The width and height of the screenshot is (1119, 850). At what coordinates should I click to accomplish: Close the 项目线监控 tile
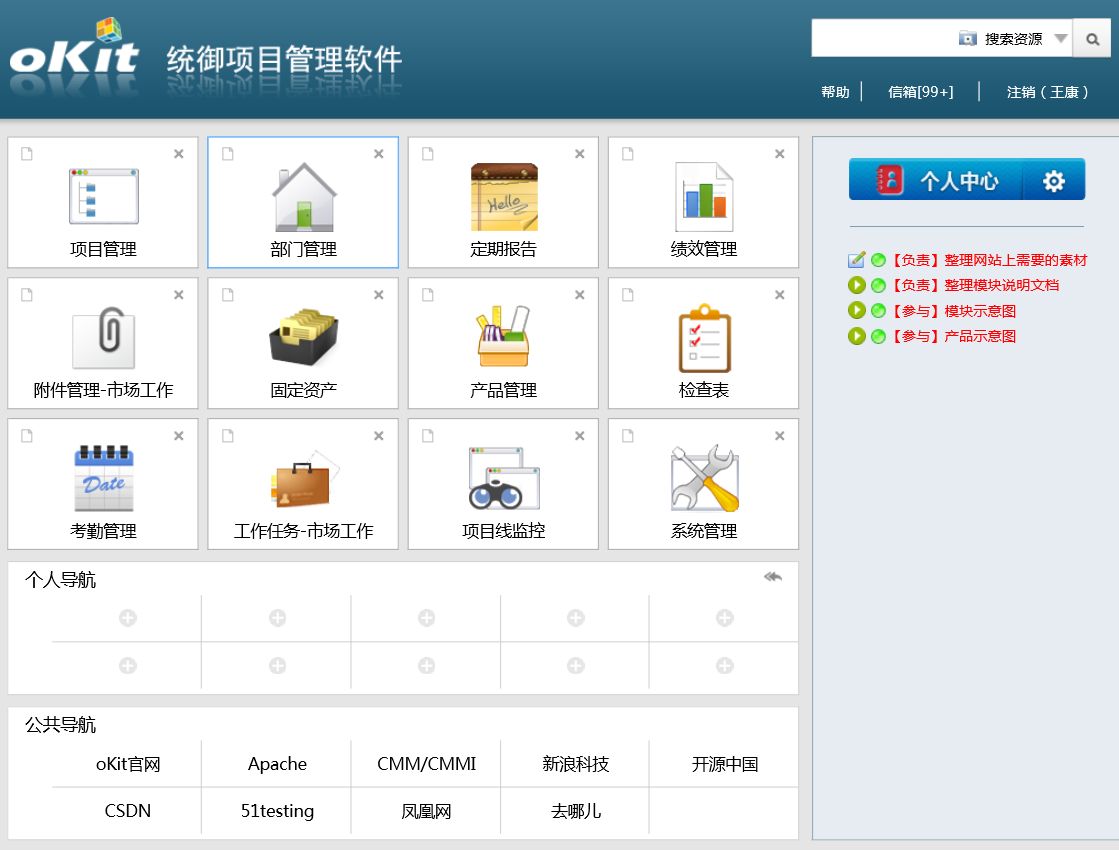pyautogui.click(x=579, y=435)
